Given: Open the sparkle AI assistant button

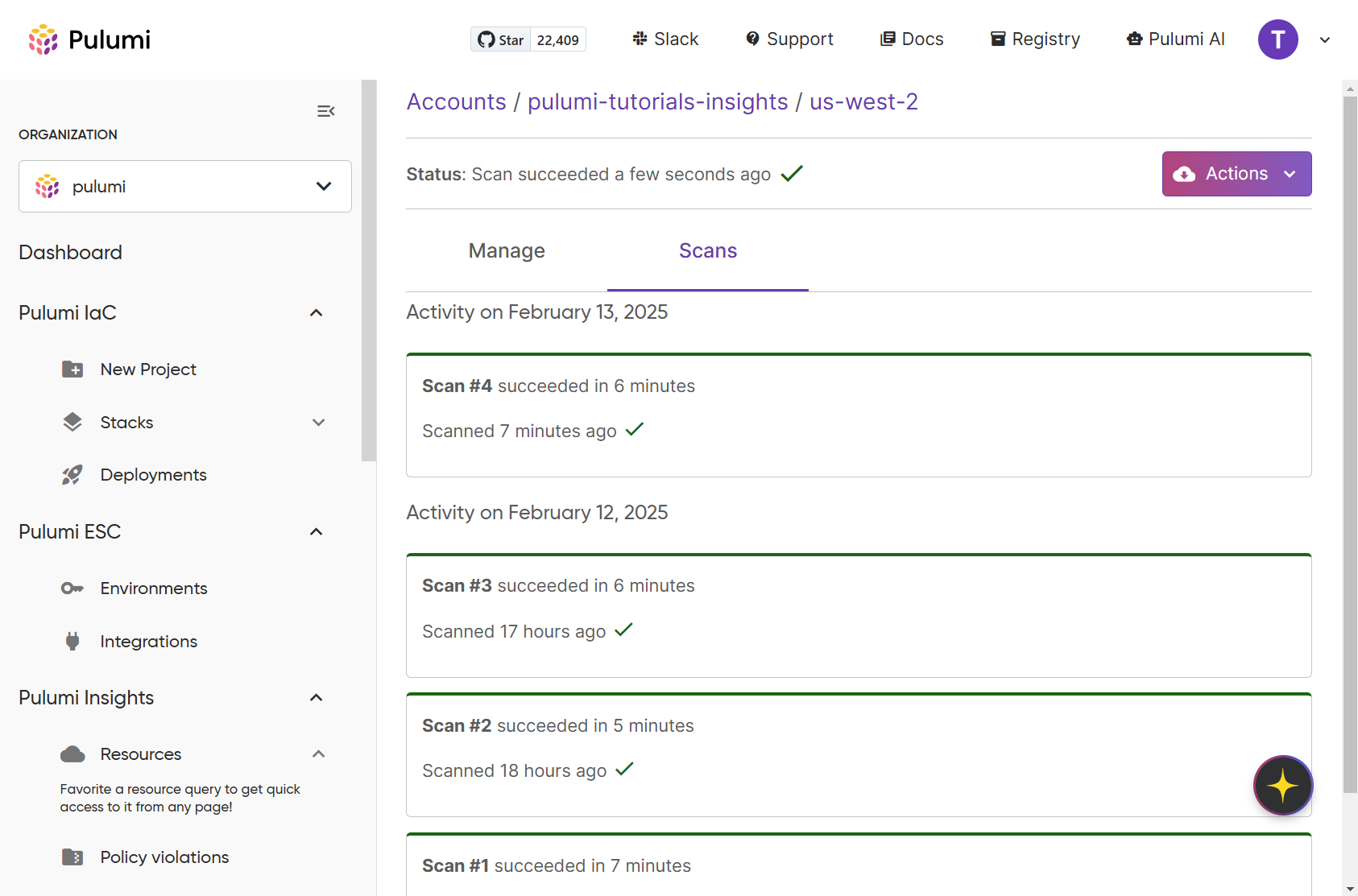Looking at the screenshot, I should pyautogui.click(x=1282, y=785).
